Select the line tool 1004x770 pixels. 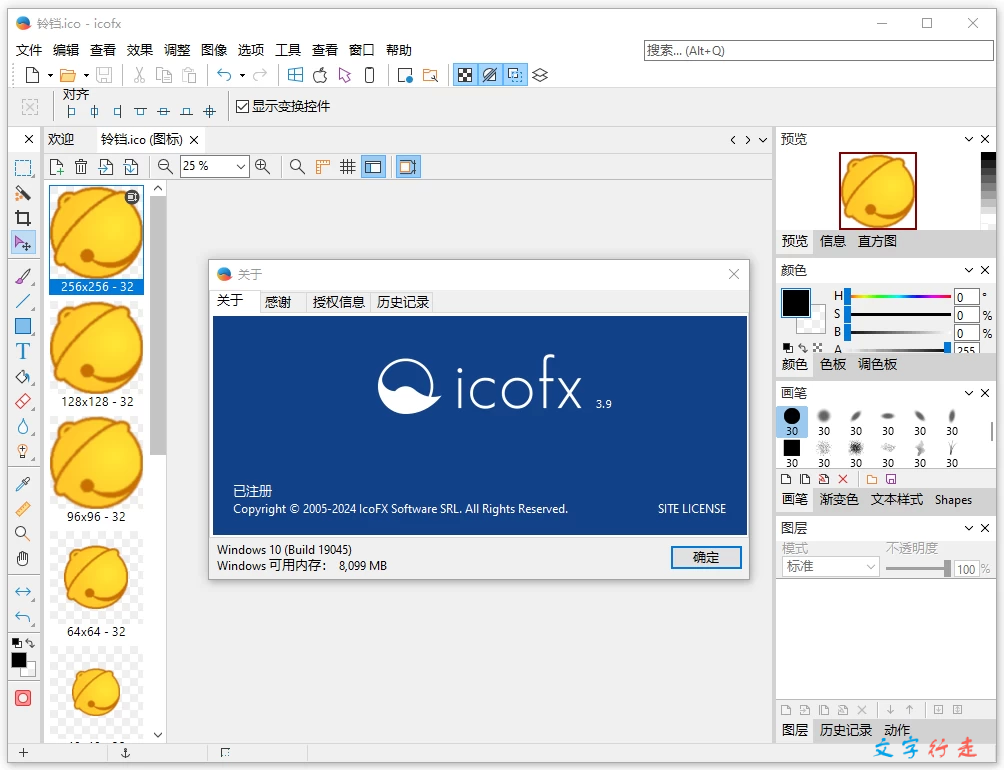pyautogui.click(x=23, y=301)
